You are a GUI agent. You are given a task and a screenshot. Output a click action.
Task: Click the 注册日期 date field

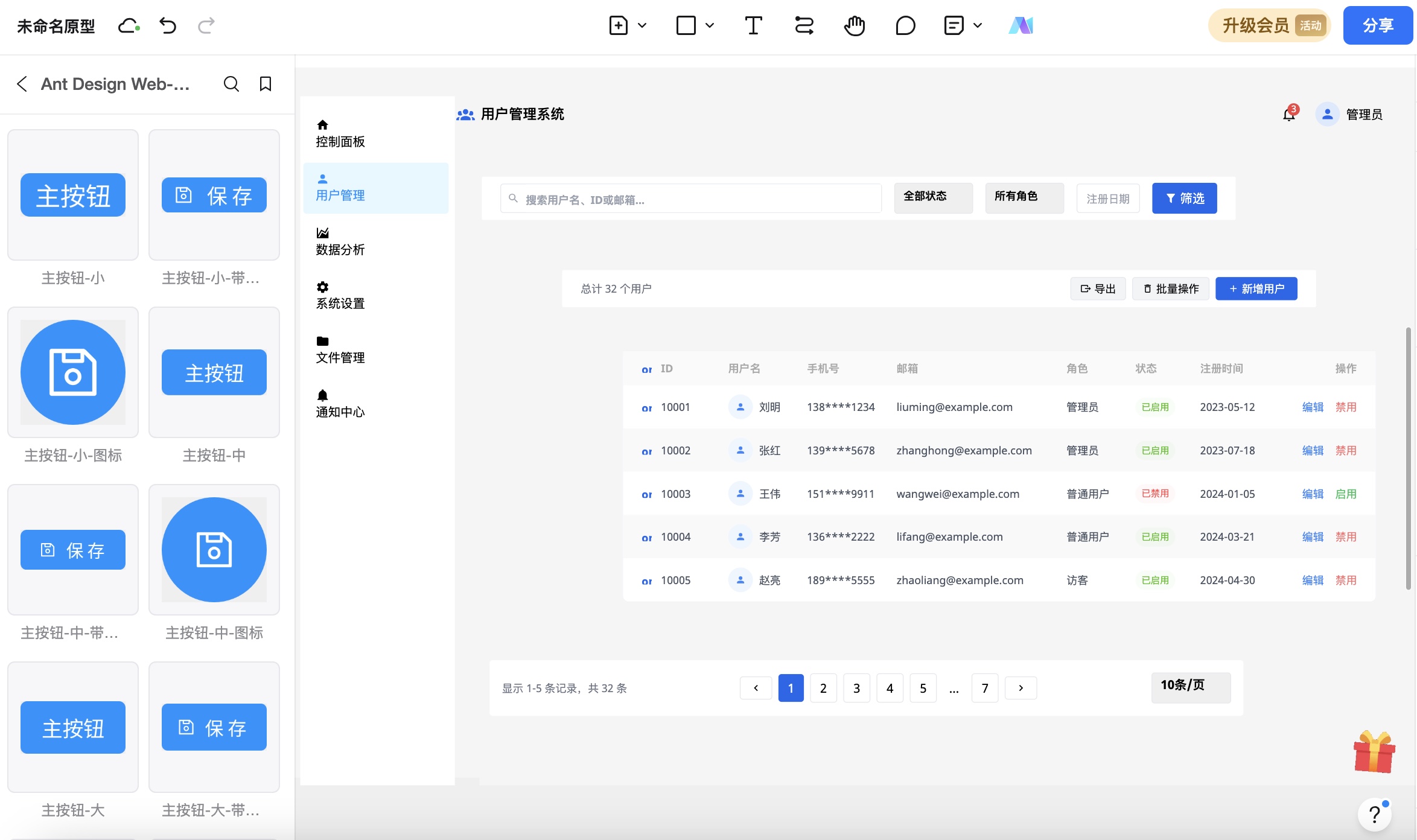point(1108,199)
